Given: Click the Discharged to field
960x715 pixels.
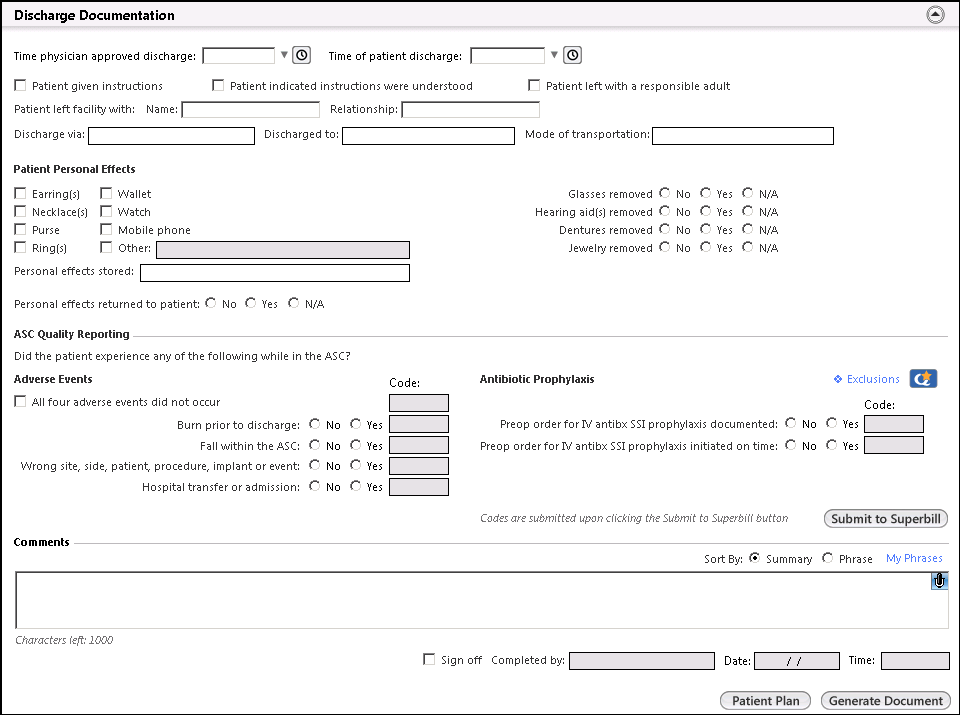Looking at the screenshot, I should (428, 136).
